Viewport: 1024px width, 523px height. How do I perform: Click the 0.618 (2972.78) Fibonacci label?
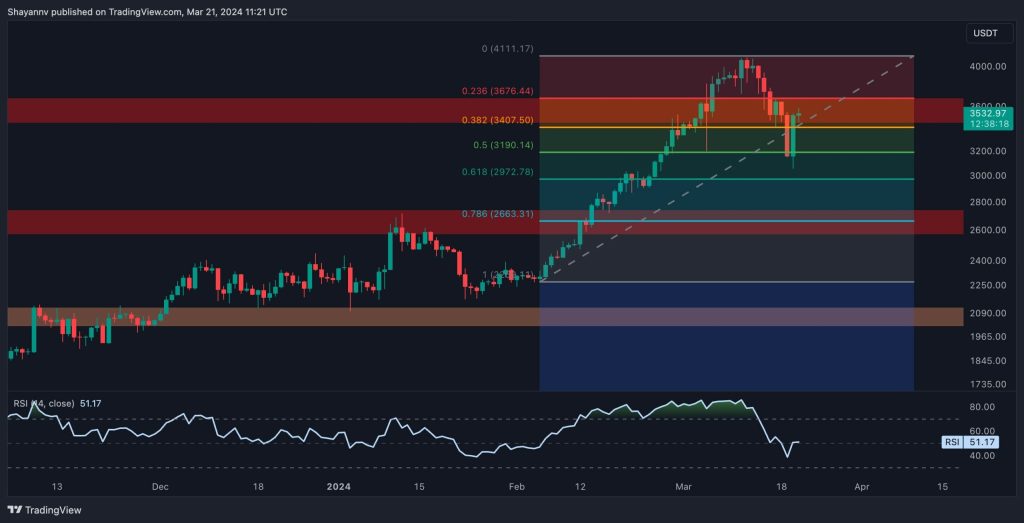point(499,172)
